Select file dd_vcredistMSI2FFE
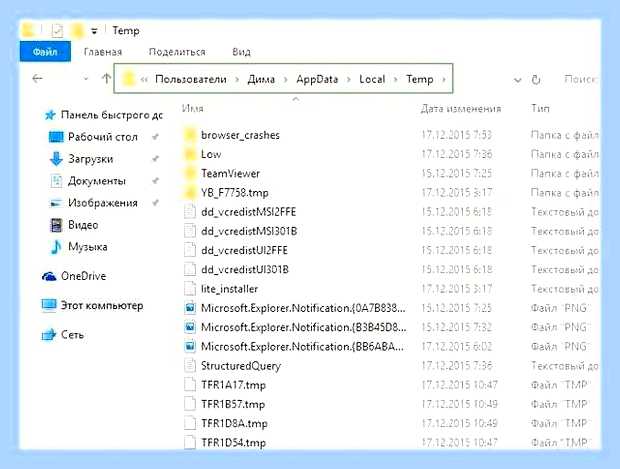Viewport: 620px width, 469px height. pyautogui.click(x=248, y=212)
